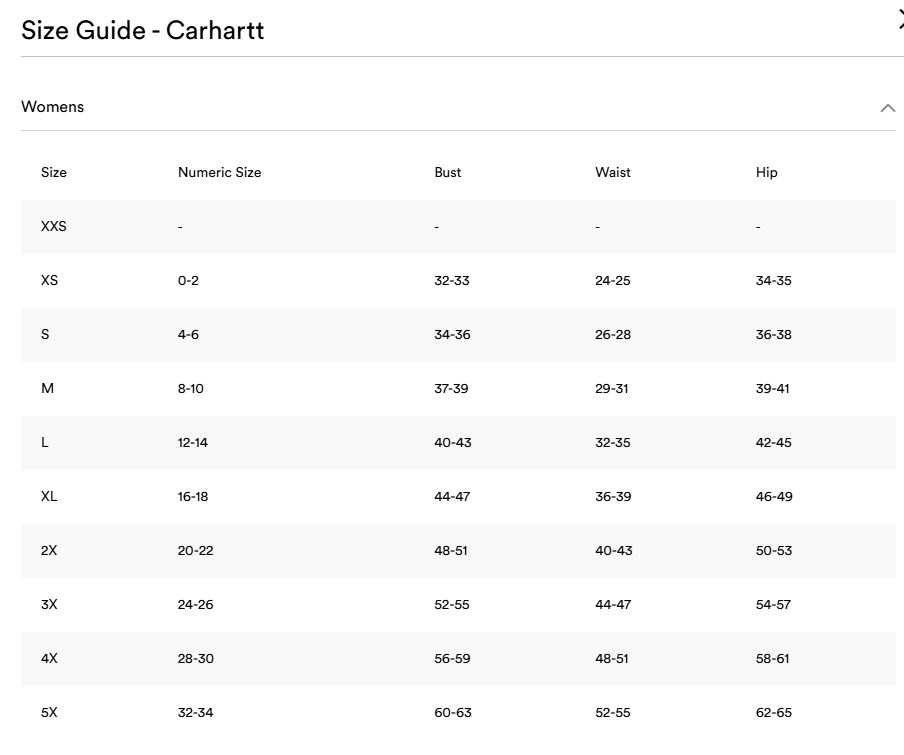Click the Hip column header
The width and height of the screenshot is (904, 755).
coord(766,172)
